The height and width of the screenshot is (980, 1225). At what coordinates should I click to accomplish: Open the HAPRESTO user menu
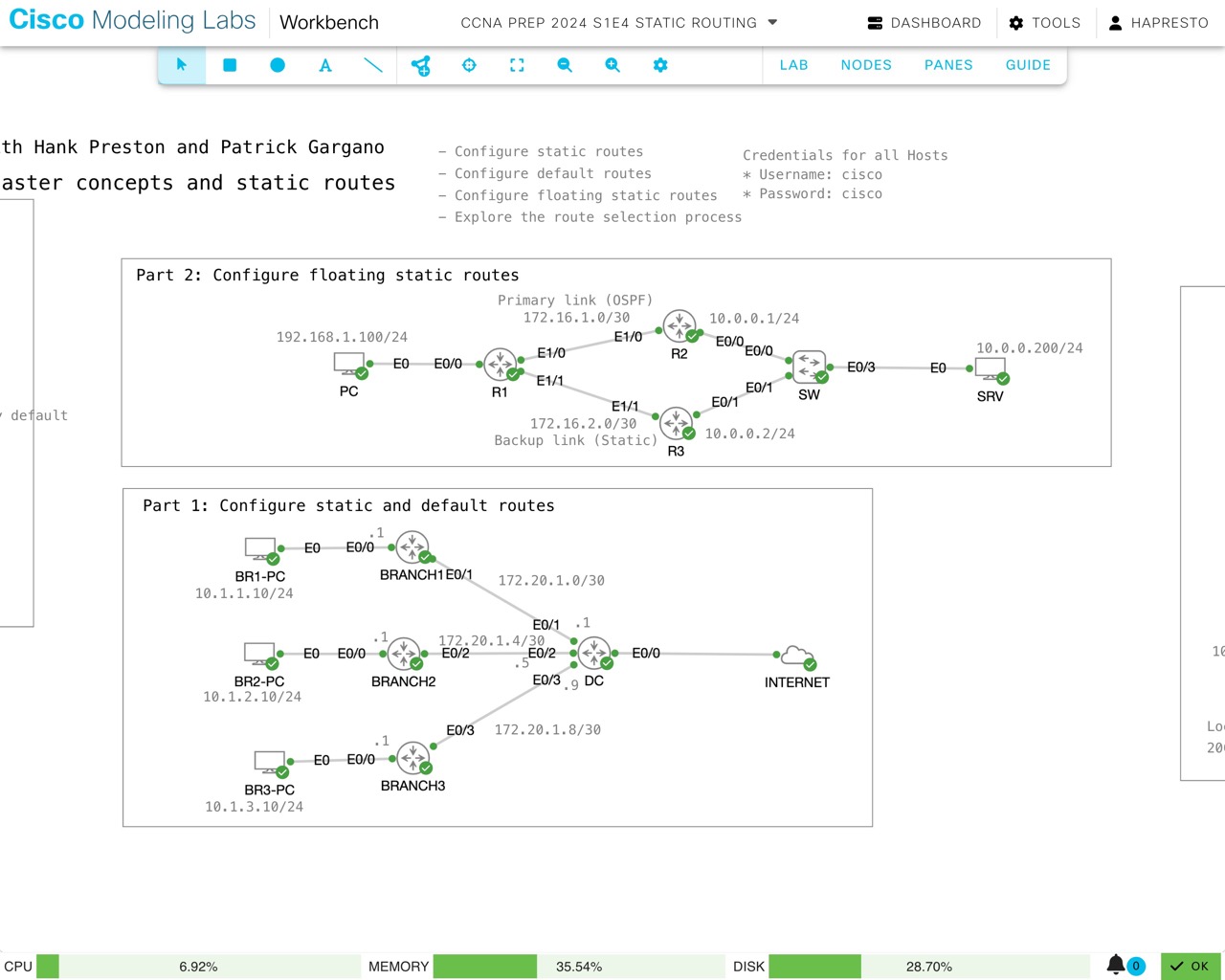pyautogui.click(x=1158, y=23)
